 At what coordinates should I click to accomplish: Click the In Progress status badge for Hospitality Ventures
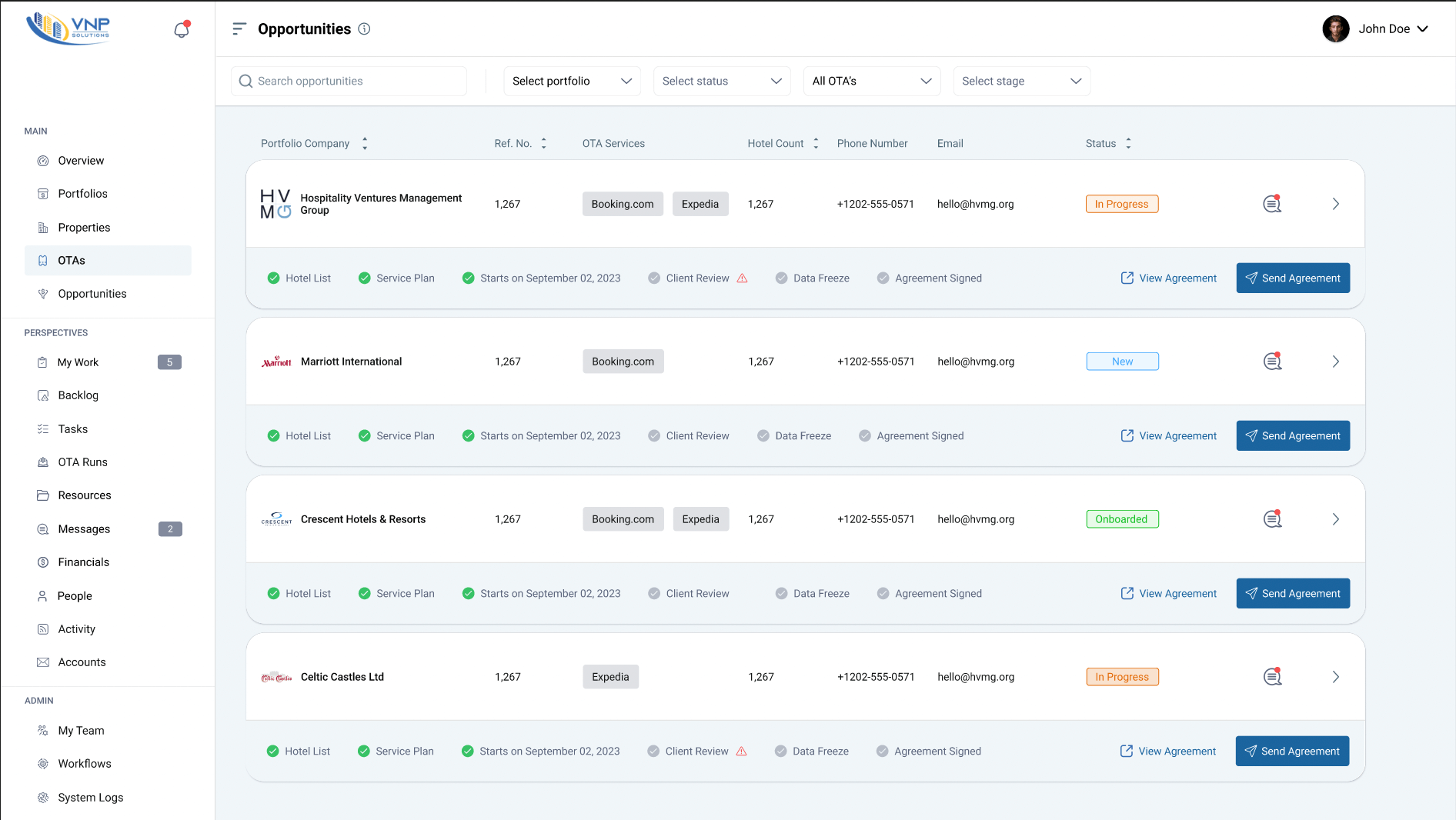tap(1121, 204)
